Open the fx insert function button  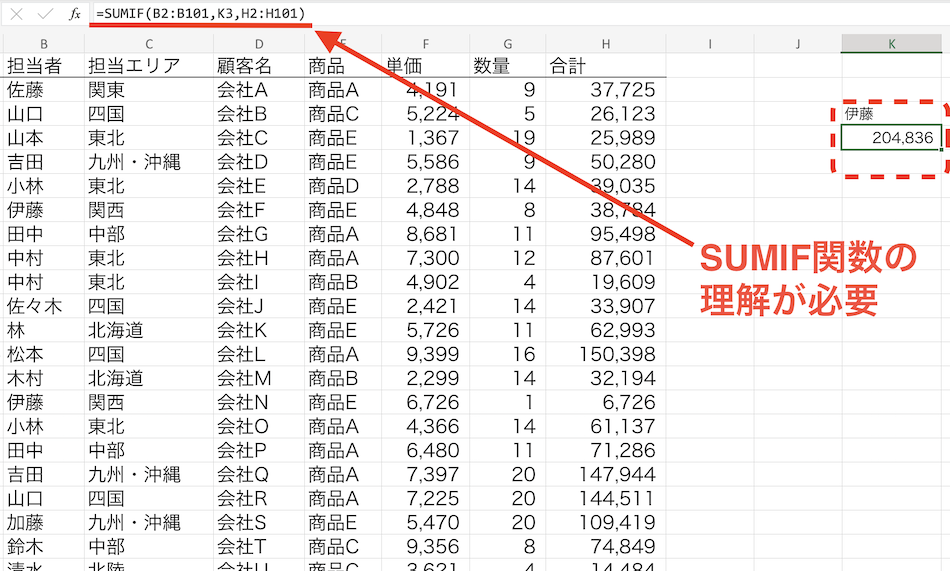point(75,14)
